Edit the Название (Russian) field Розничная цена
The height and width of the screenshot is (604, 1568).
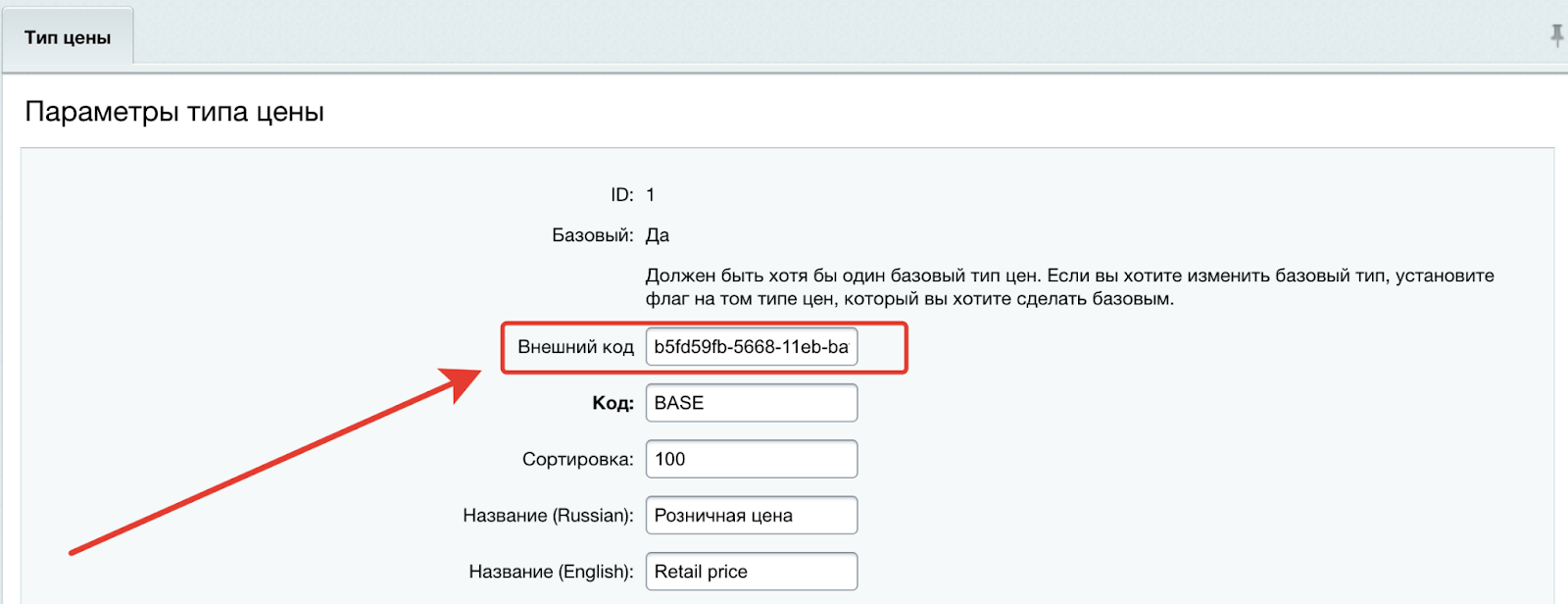[x=752, y=516]
